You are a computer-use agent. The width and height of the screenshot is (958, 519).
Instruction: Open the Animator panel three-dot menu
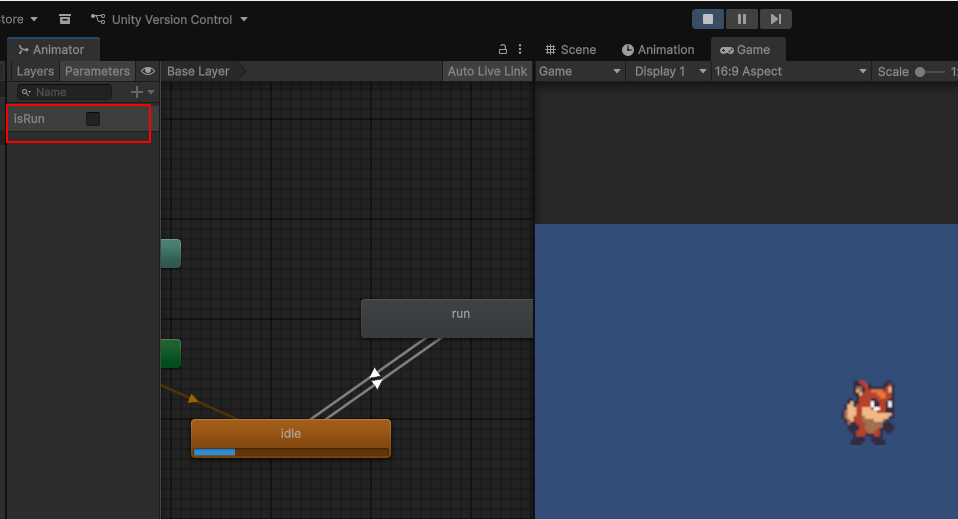(520, 49)
